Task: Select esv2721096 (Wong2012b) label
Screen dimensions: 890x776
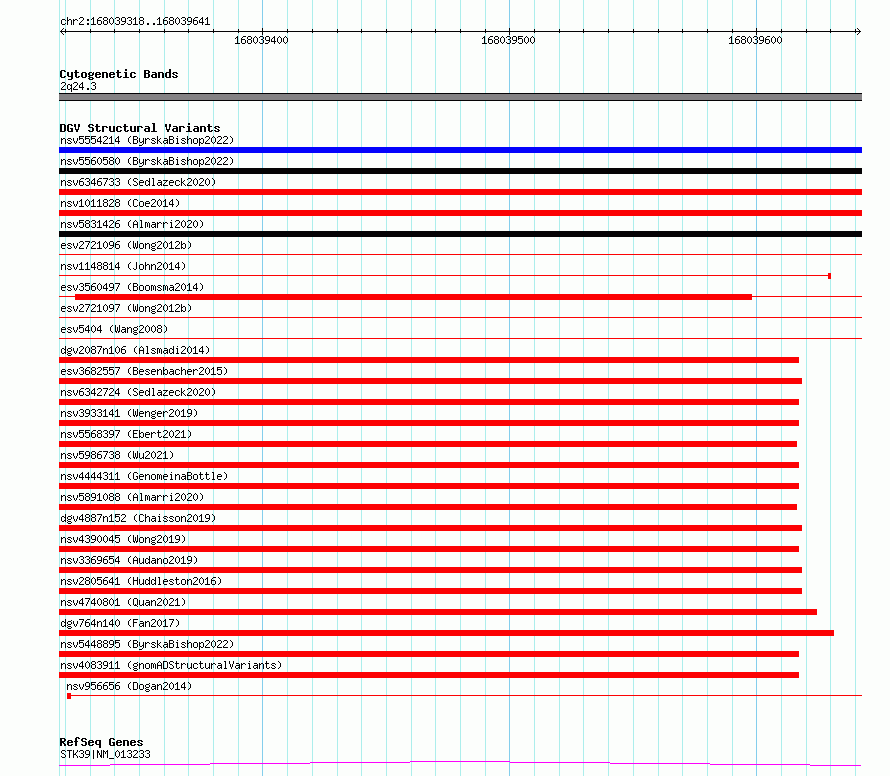Action: coord(126,245)
